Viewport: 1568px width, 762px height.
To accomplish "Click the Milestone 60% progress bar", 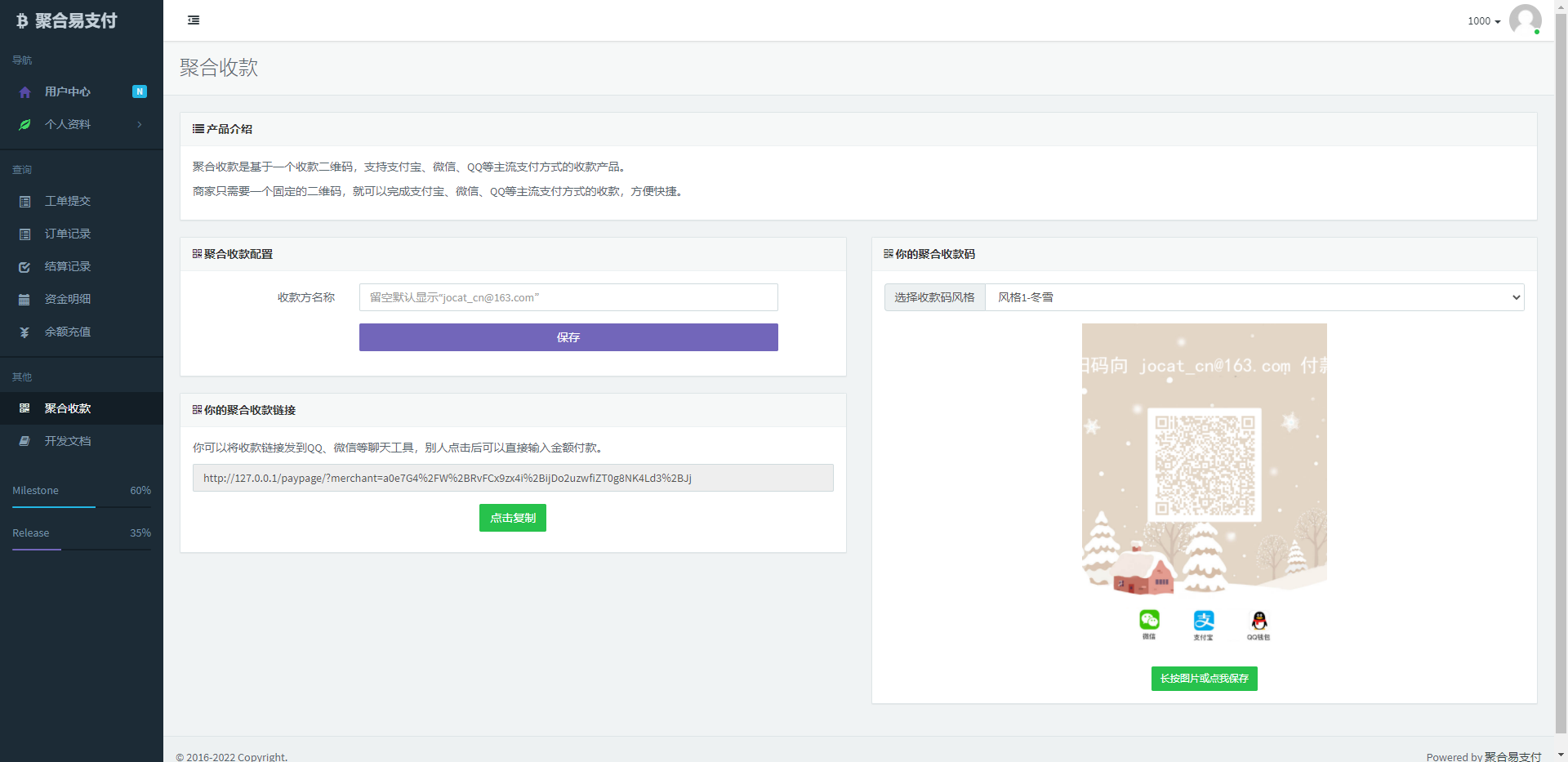I will click(82, 507).
